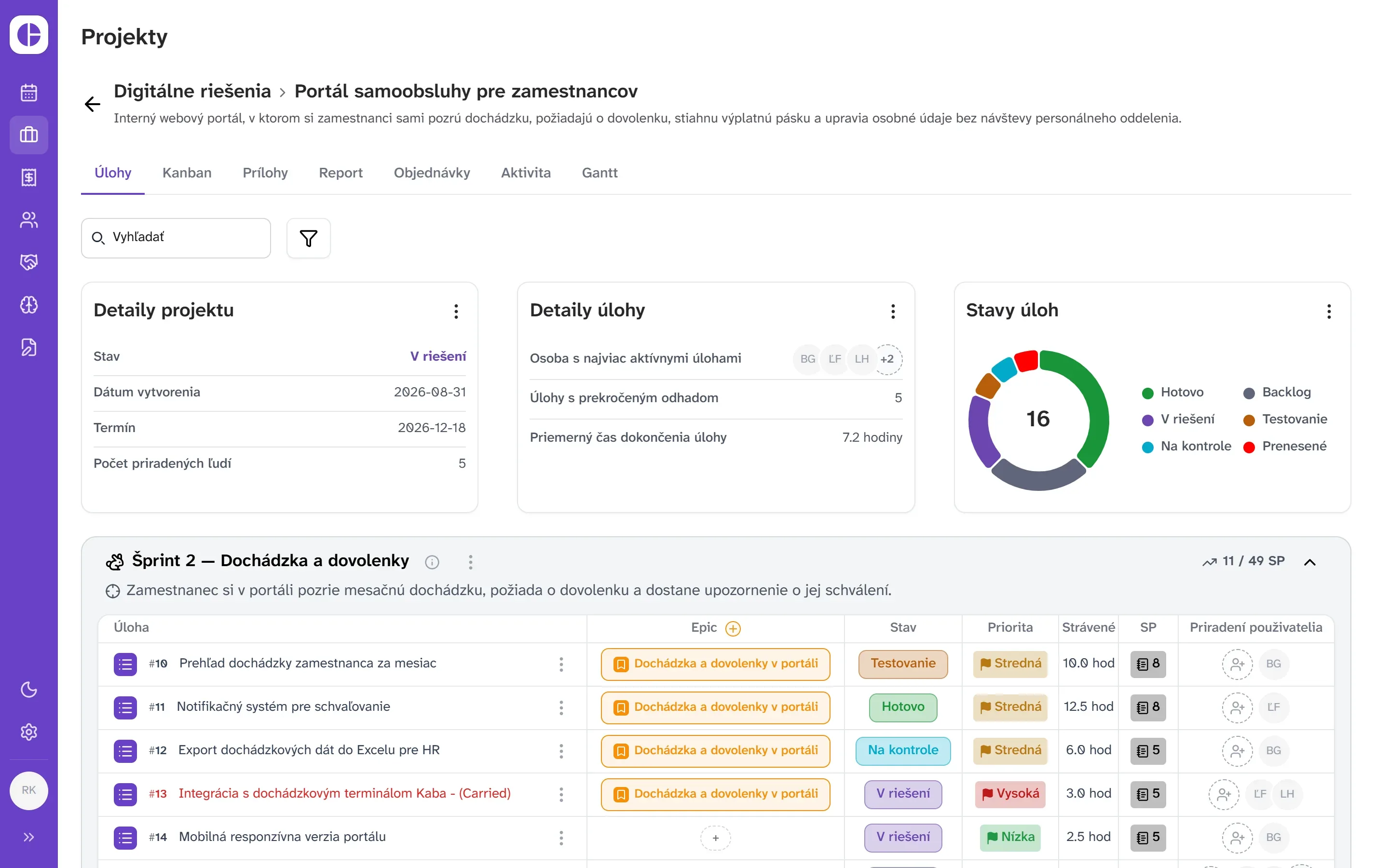Open the brain AI icon in sidebar
Screen dimensions: 1389x868
29,305
